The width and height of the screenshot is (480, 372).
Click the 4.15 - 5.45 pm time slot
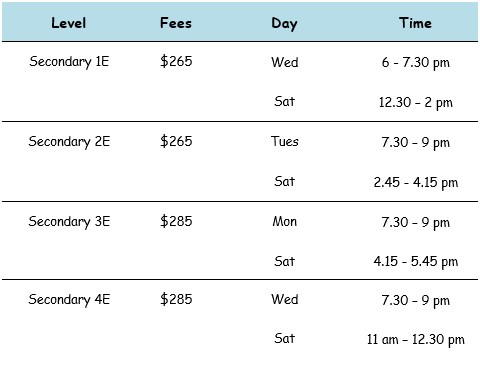coord(416,262)
